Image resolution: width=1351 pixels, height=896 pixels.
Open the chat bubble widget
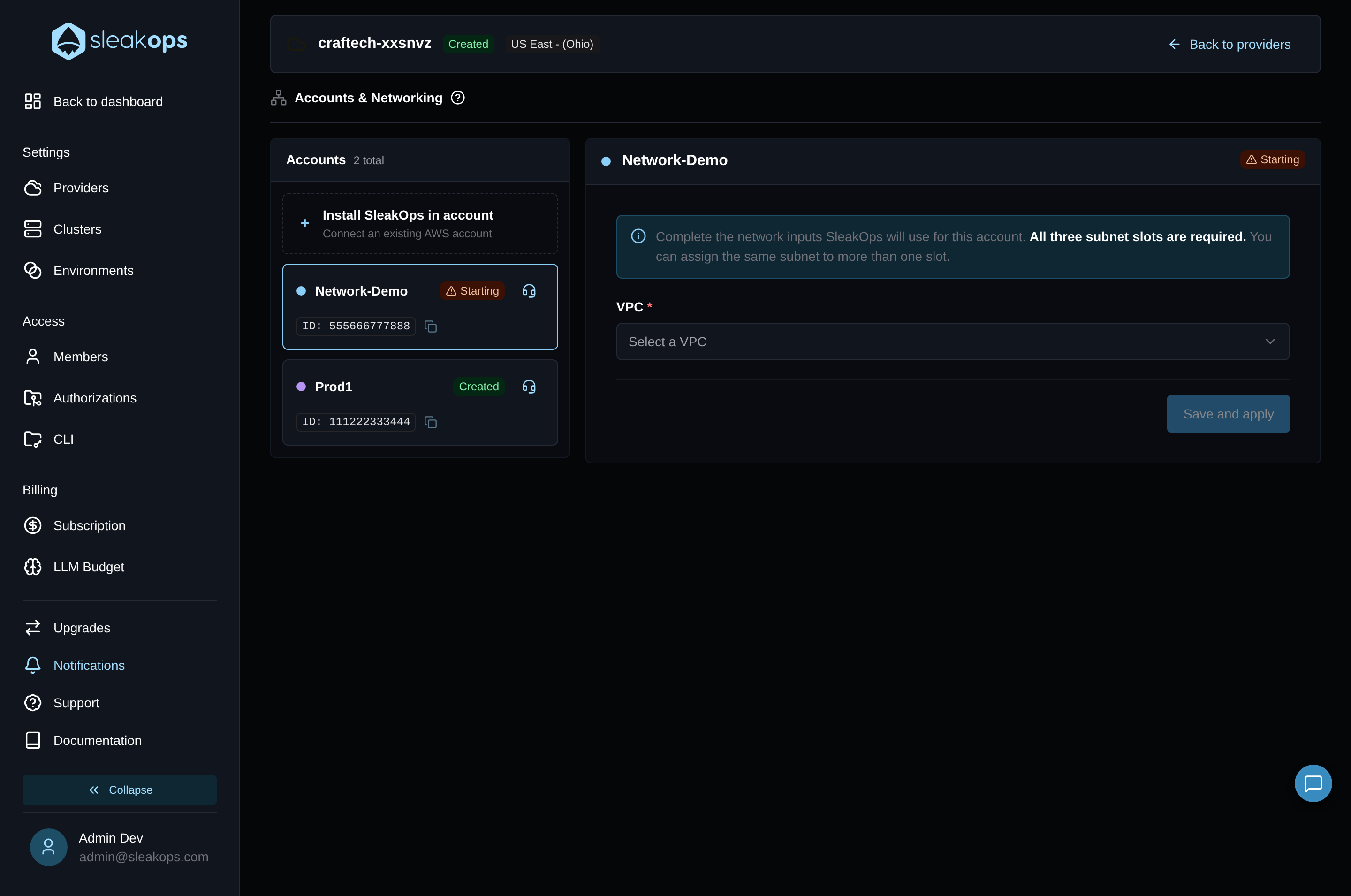1313,783
